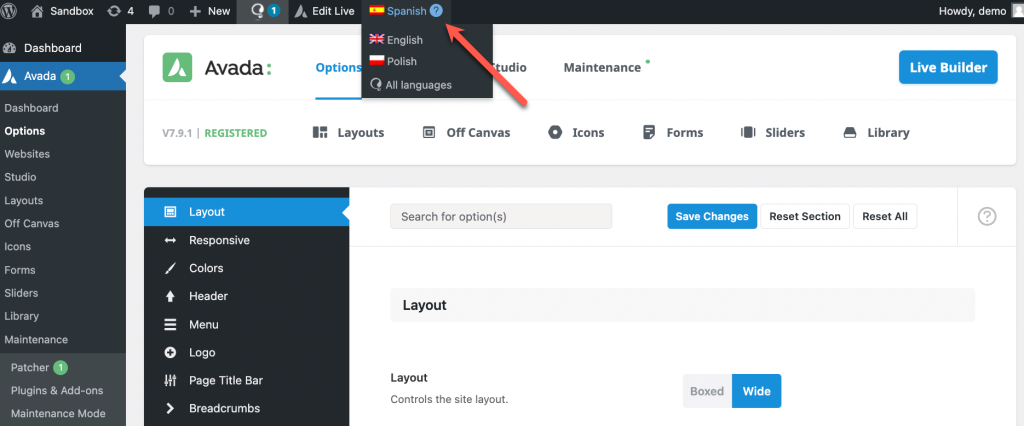This screenshot has height=426, width=1024.
Task: Click the Save Changes button
Action: tap(712, 216)
